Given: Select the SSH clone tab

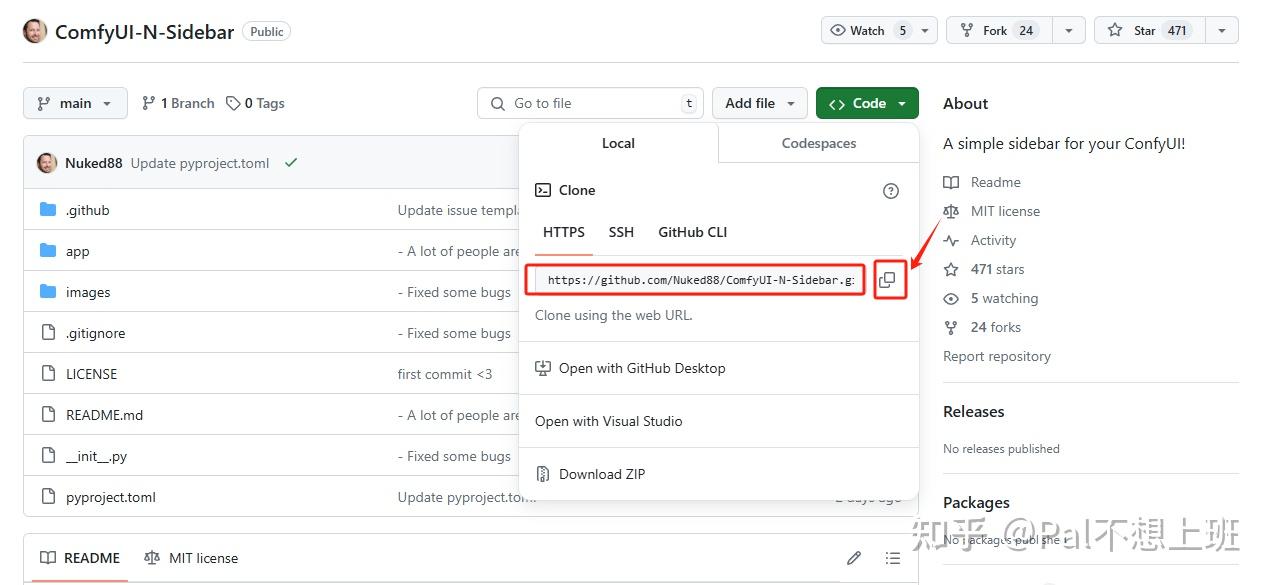Looking at the screenshot, I should click(621, 232).
